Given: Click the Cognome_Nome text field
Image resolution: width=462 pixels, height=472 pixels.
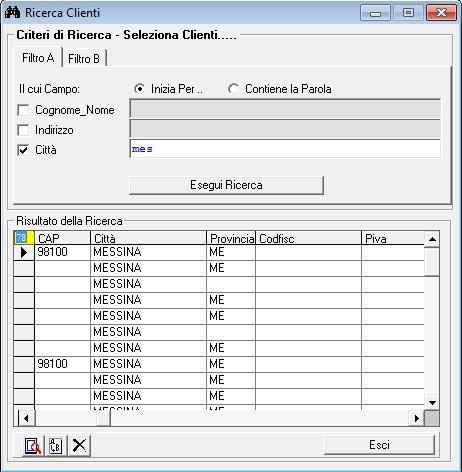Looking at the screenshot, I should tap(285, 108).
